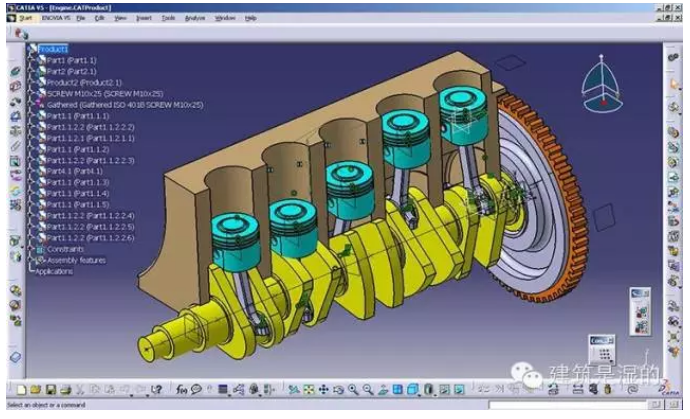Click the Create Multi-View icon
Screen dimensions: 690x419
pos(397,390)
